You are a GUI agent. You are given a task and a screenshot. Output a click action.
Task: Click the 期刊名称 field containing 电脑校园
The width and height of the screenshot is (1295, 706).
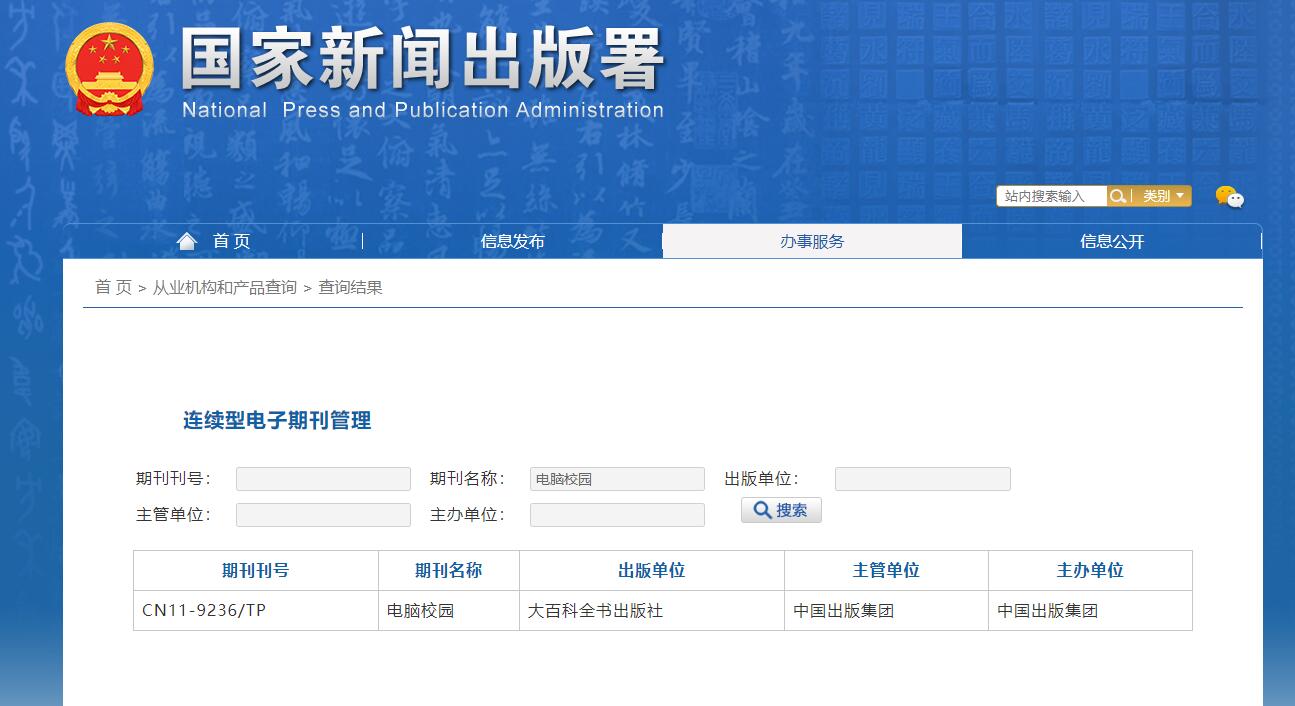617,479
